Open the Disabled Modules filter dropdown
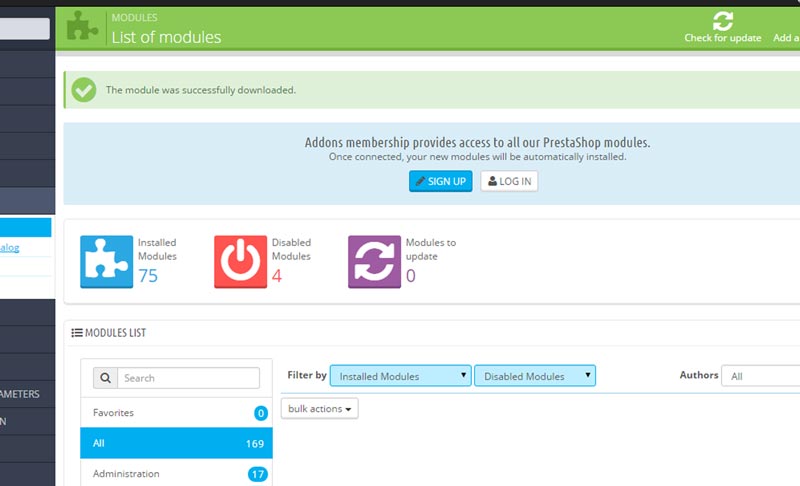This screenshot has width=800, height=486. click(535, 376)
